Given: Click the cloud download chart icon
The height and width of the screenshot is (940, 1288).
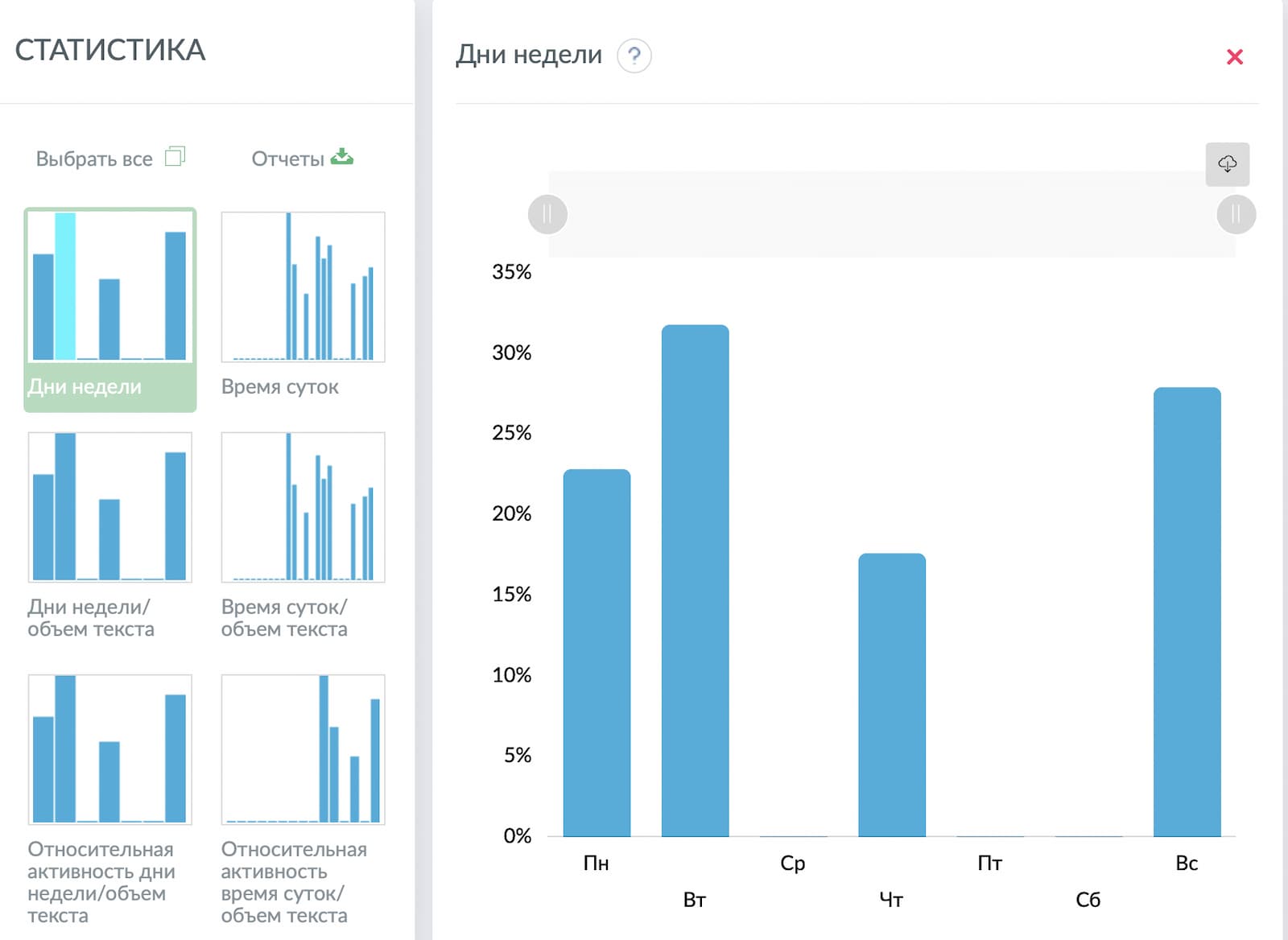Looking at the screenshot, I should click(x=1227, y=164).
